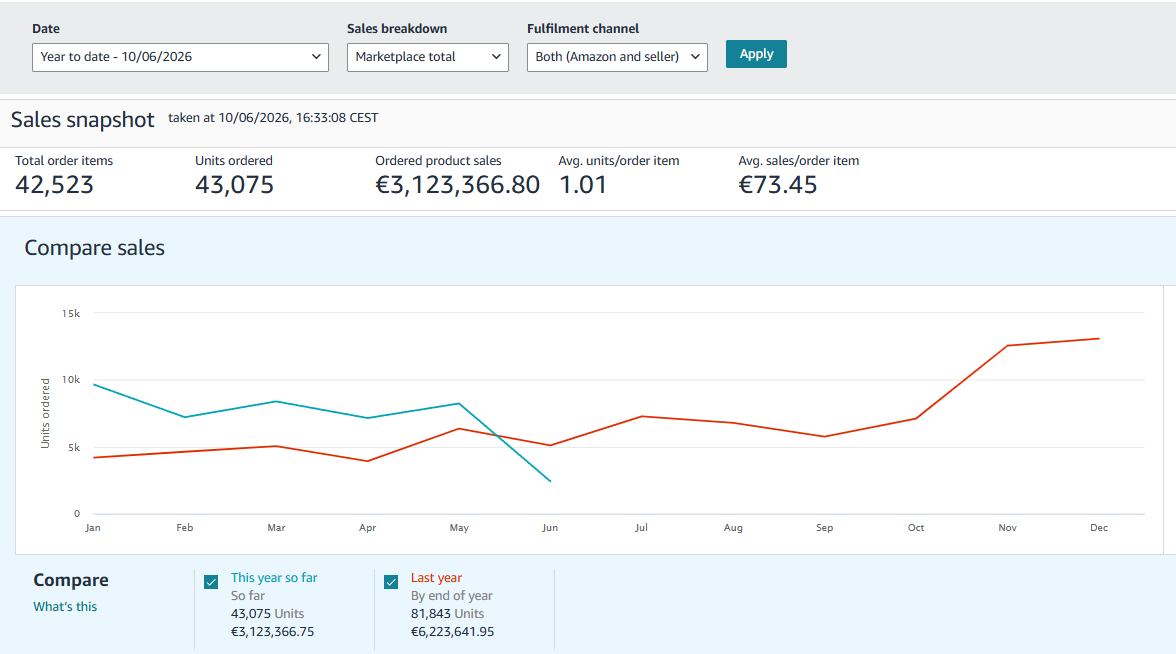
Task: Click the 43,075 Units text under This year
Action: [267, 614]
